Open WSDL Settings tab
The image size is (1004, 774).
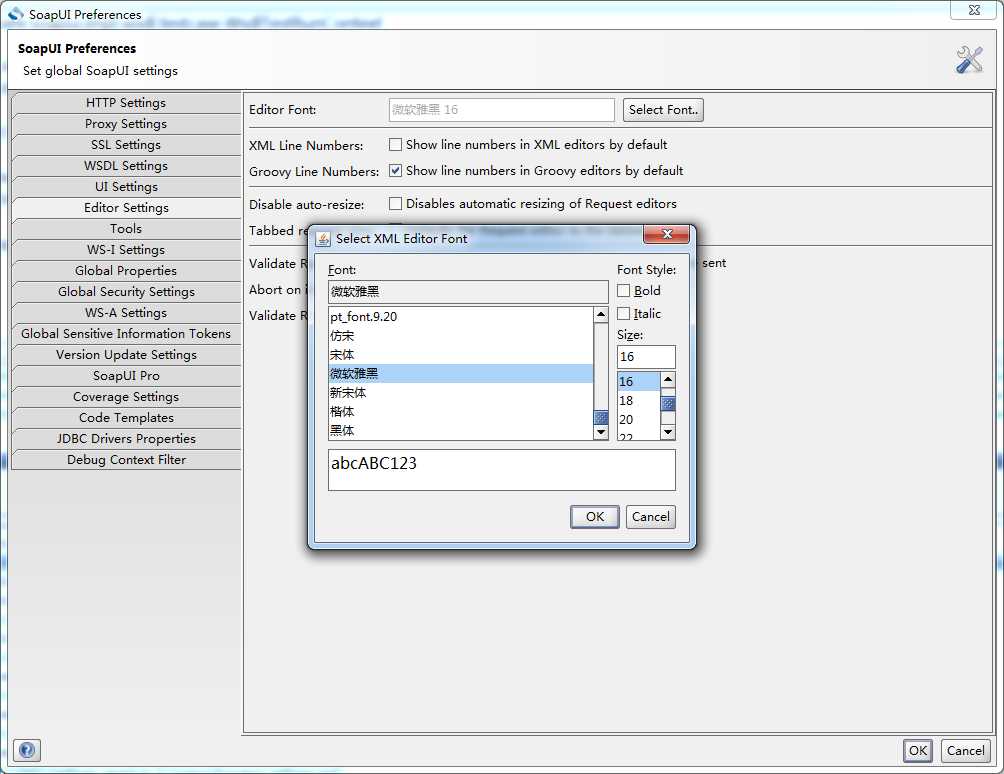[126, 166]
